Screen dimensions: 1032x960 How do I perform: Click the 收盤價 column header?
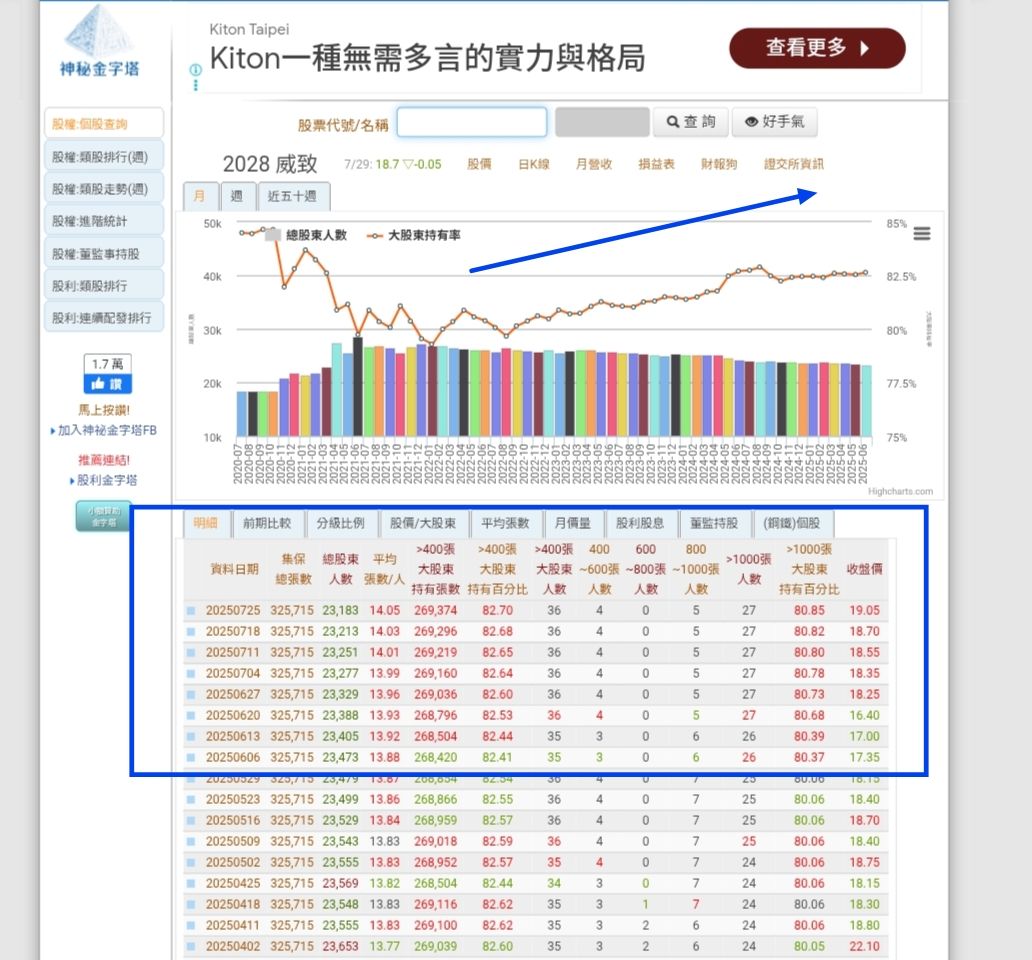click(864, 569)
